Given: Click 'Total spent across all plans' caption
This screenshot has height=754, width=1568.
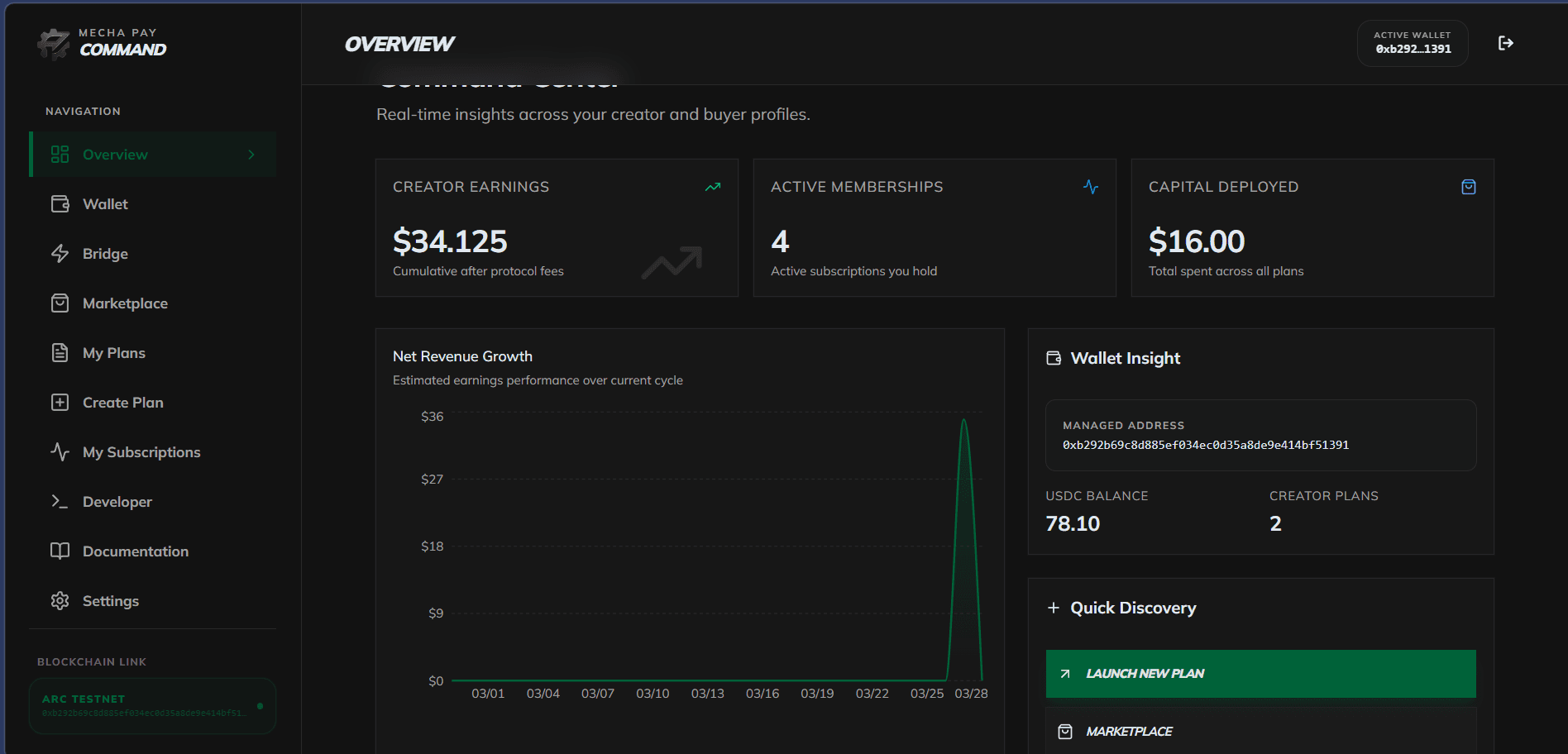Looking at the screenshot, I should tap(1226, 271).
